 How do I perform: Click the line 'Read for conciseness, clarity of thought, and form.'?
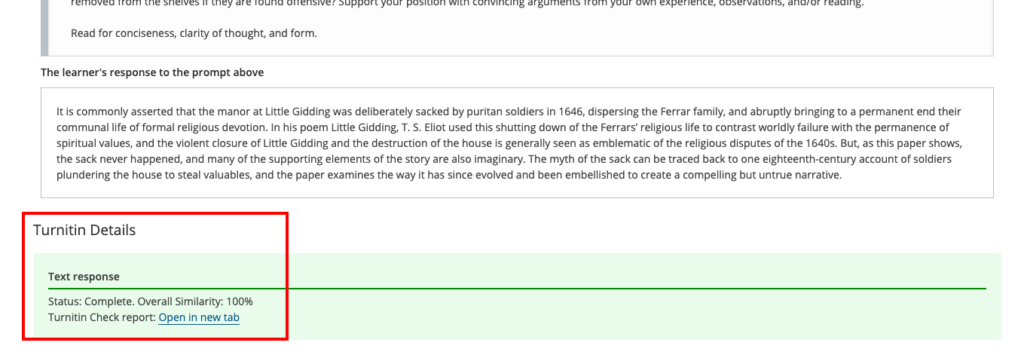pyautogui.click(x=194, y=33)
